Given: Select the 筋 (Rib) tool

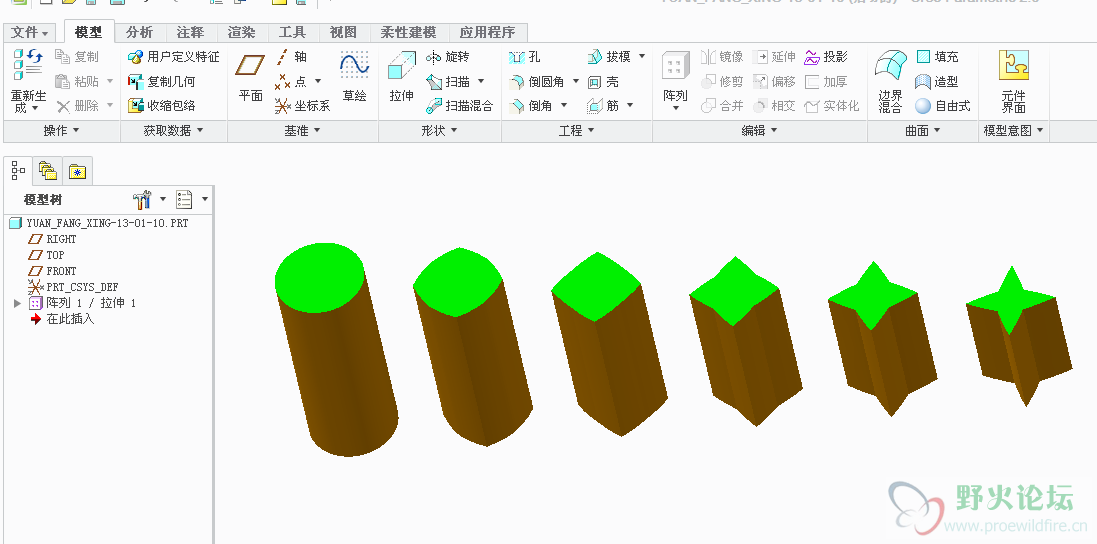Looking at the screenshot, I should pos(603,106).
